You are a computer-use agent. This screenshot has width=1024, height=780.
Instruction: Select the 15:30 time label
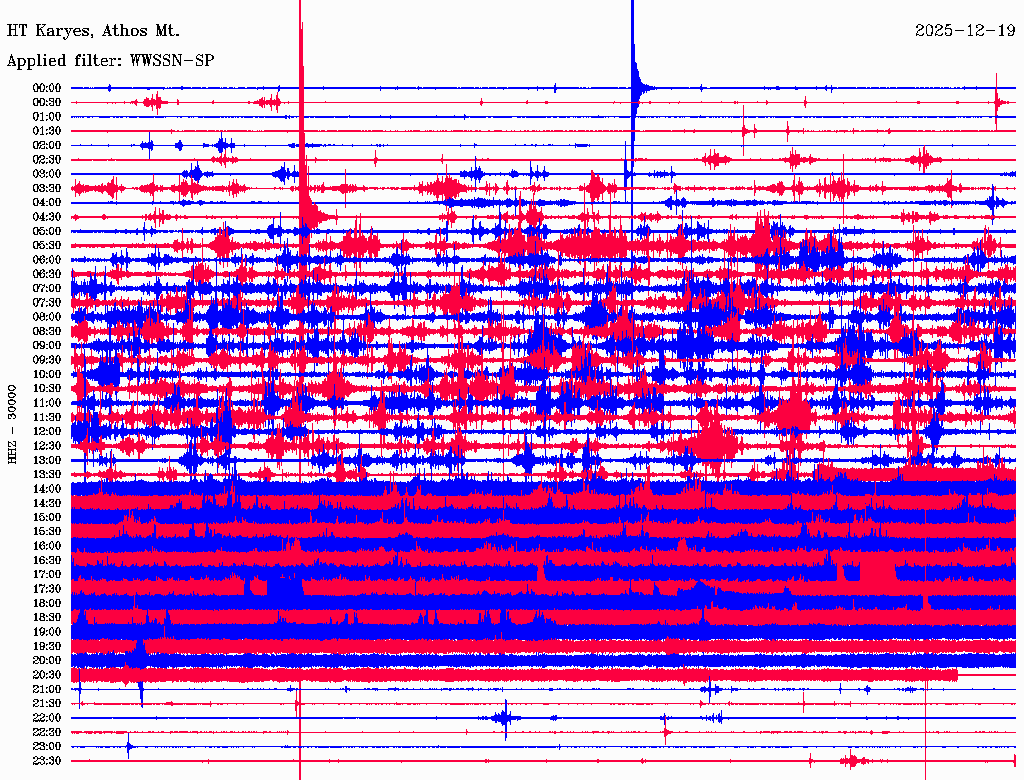pyautogui.click(x=46, y=532)
